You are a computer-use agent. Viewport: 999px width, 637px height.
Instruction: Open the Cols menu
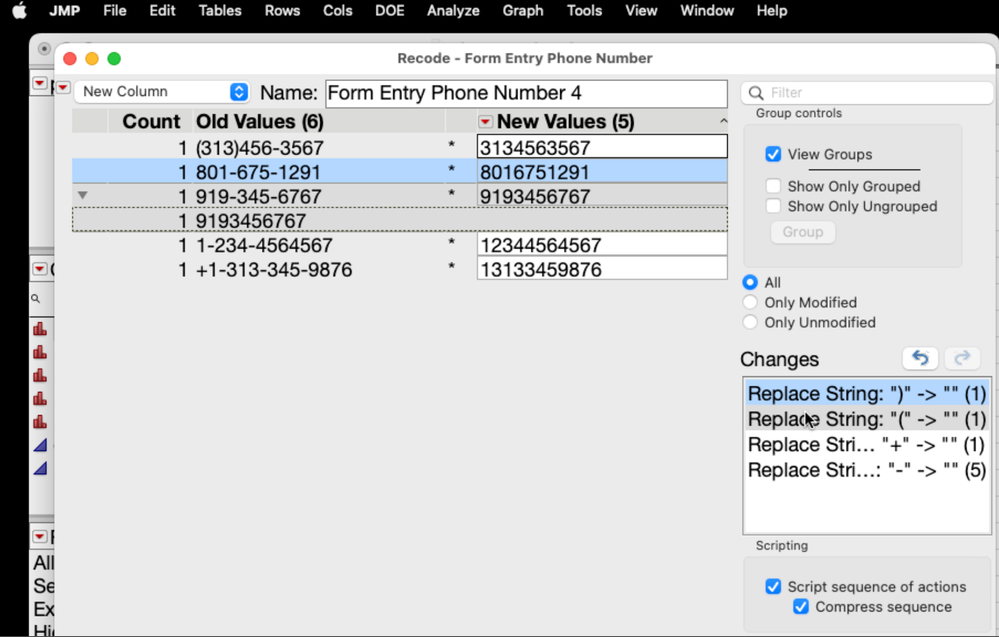coord(338,11)
